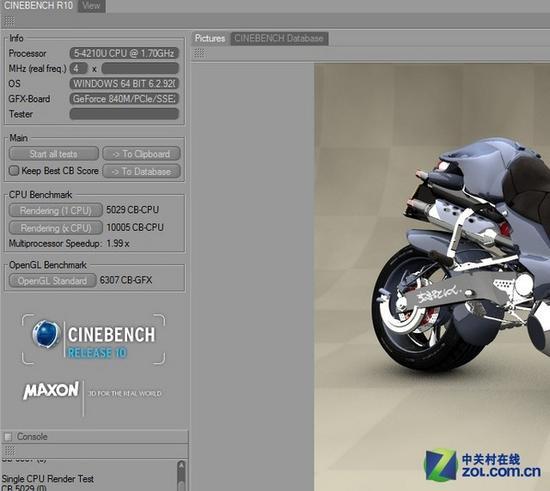The width and height of the screenshot is (550, 491).
Task: Click the main toolbar grip handle icon
Action: pos(9,21)
